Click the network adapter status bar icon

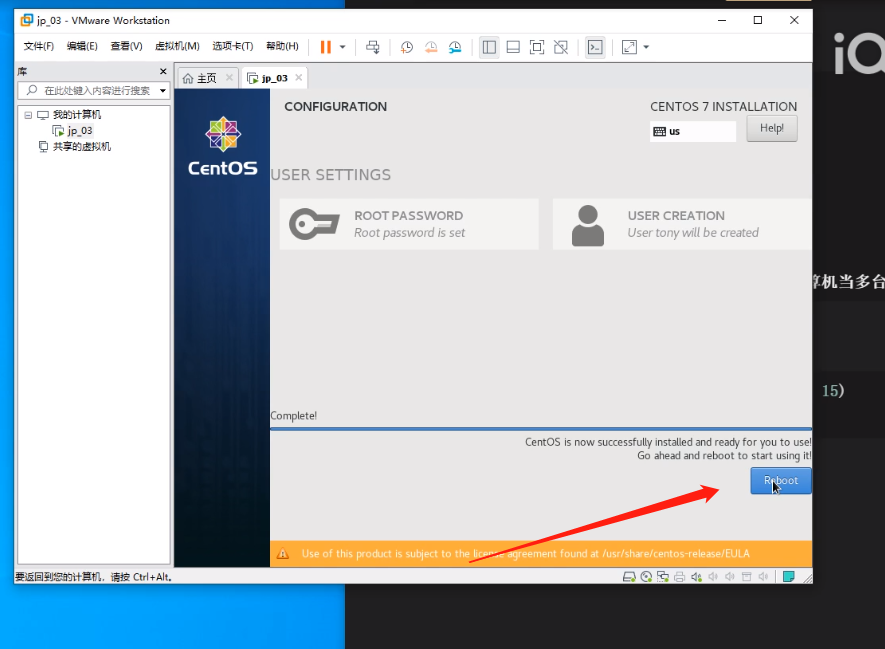663,577
